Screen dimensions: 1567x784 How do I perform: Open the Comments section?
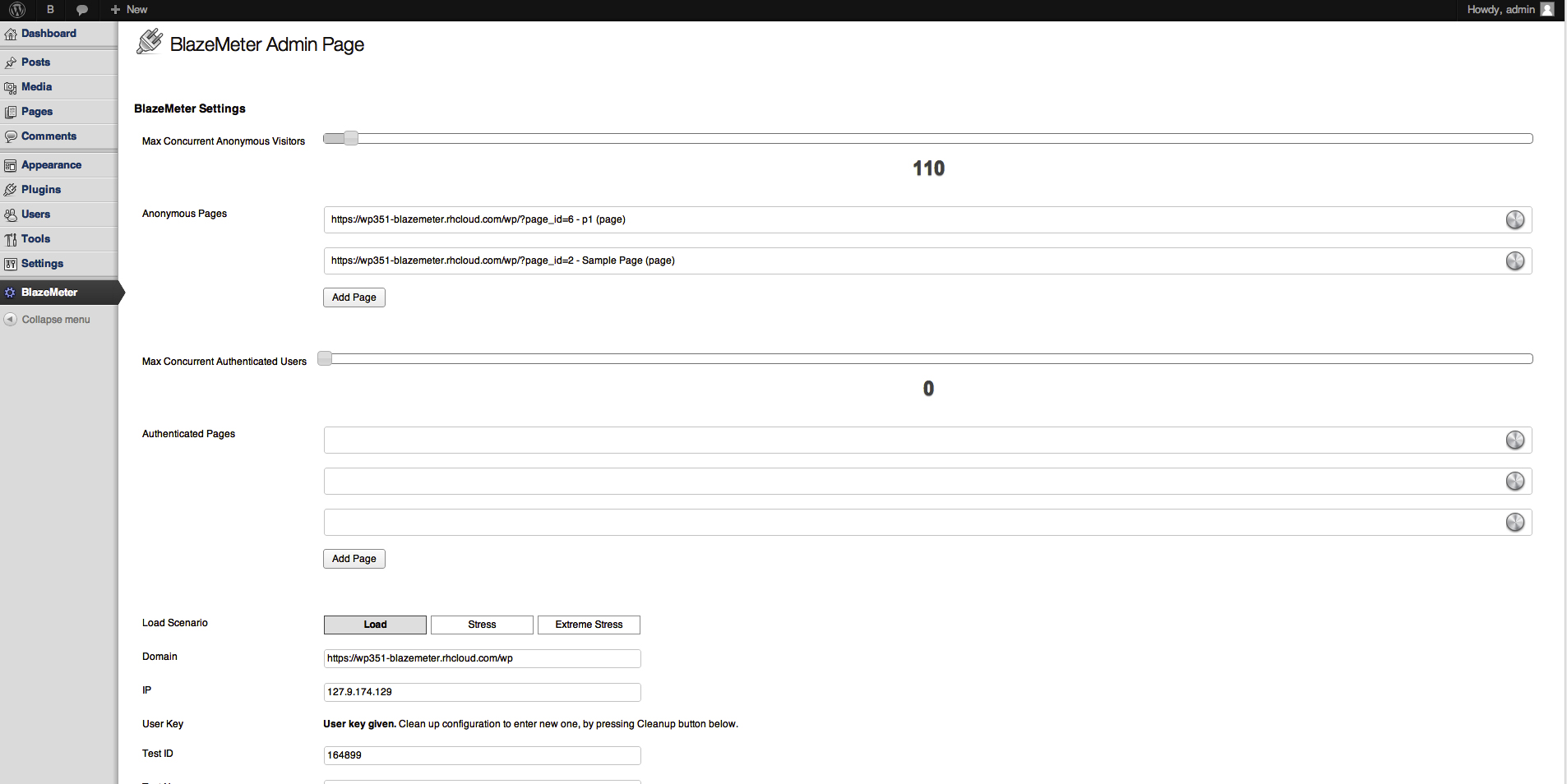(x=49, y=136)
